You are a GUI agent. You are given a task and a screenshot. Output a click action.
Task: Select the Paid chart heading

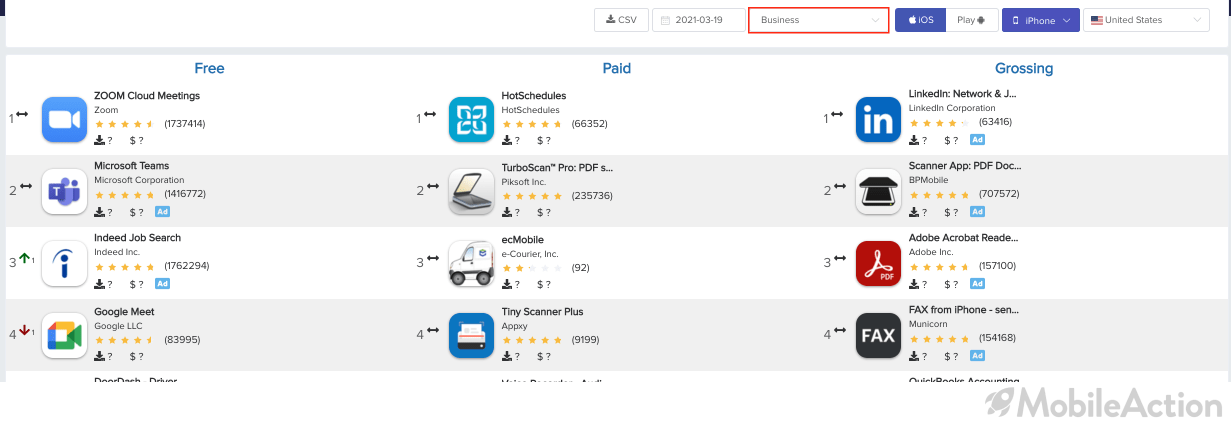pyautogui.click(x=616, y=69)
